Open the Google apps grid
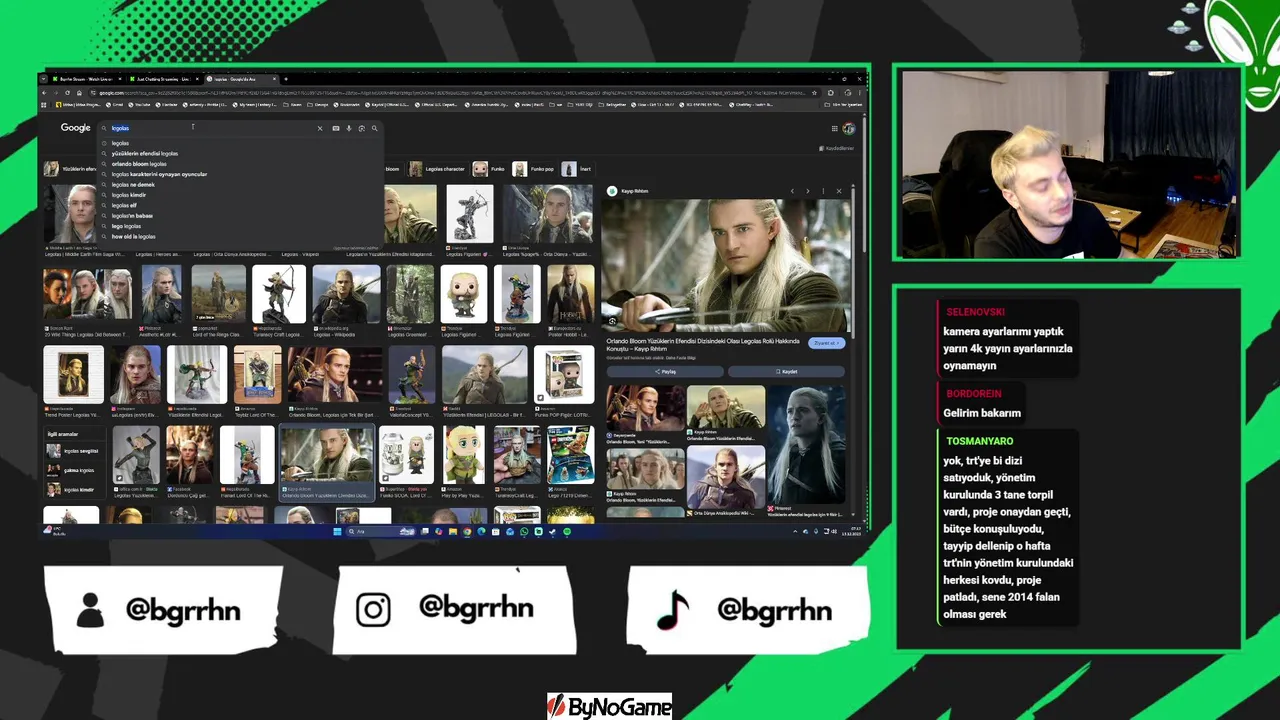The image size is (1280, 720). [834, 129]
